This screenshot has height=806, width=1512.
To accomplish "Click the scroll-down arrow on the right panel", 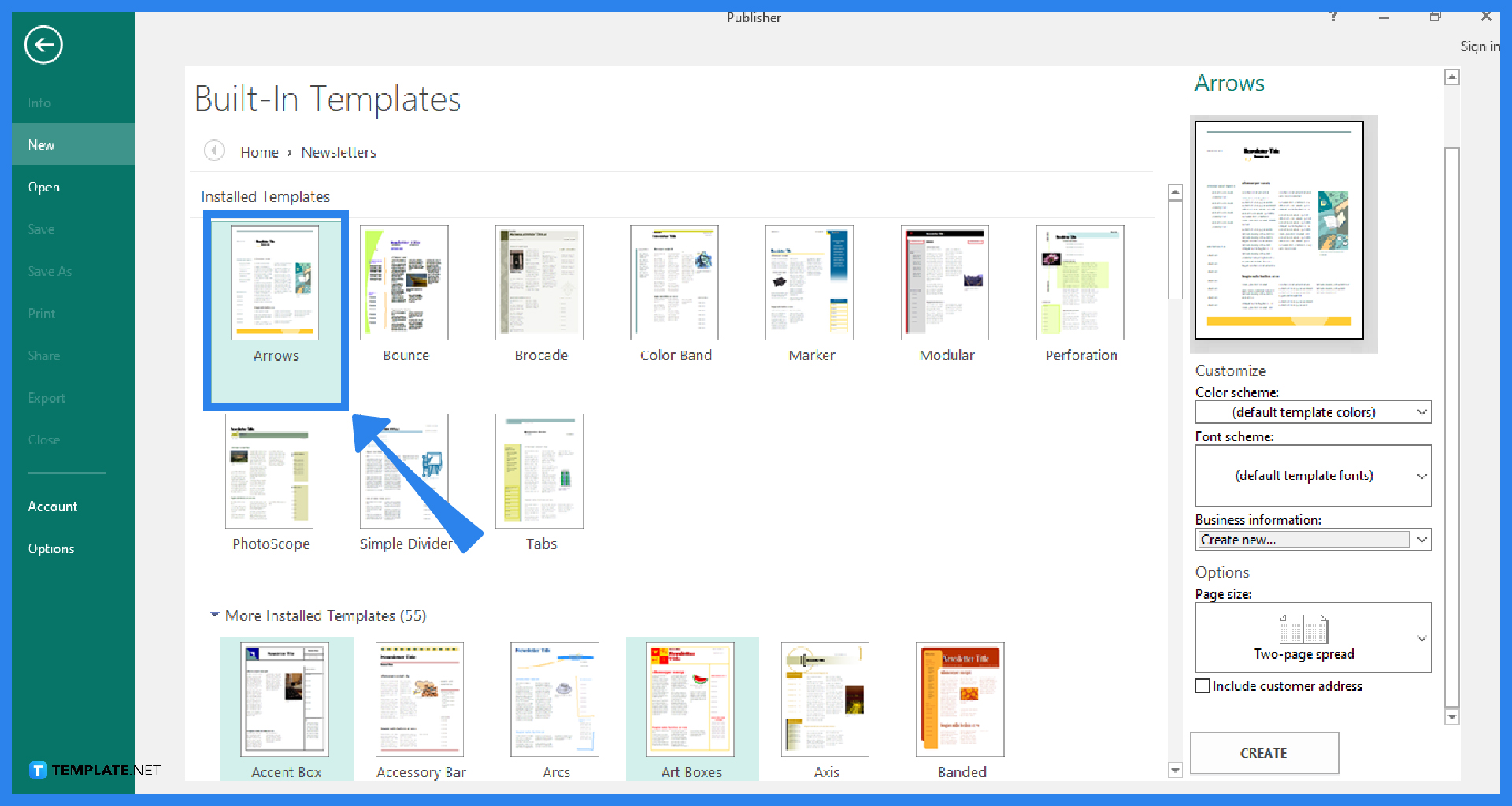I will point(1453,716).
